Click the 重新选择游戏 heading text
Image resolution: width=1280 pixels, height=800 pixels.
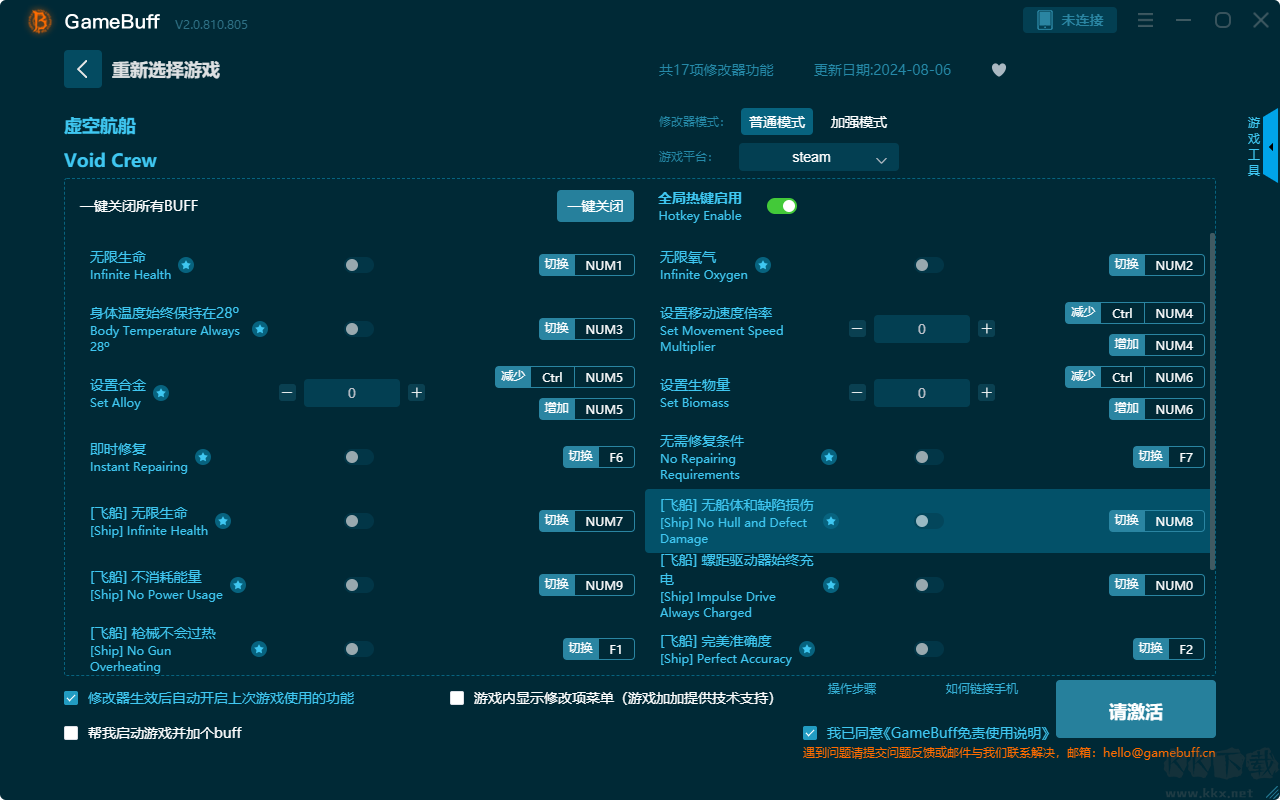166,70
